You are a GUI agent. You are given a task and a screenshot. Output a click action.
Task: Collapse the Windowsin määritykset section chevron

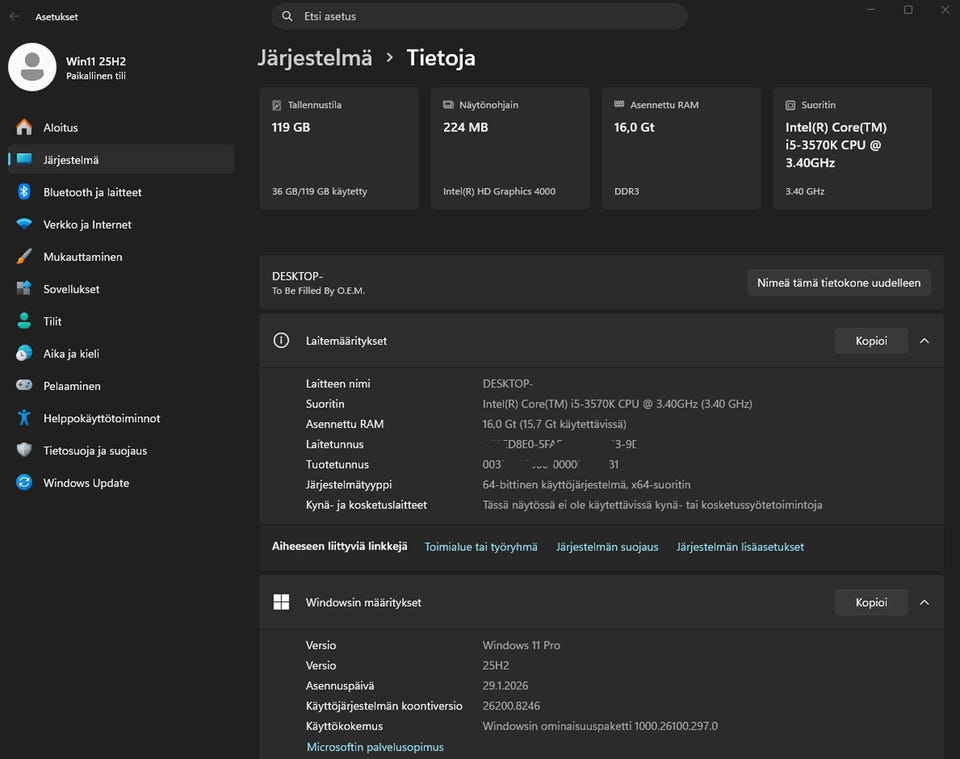click(x=924, y=603)
